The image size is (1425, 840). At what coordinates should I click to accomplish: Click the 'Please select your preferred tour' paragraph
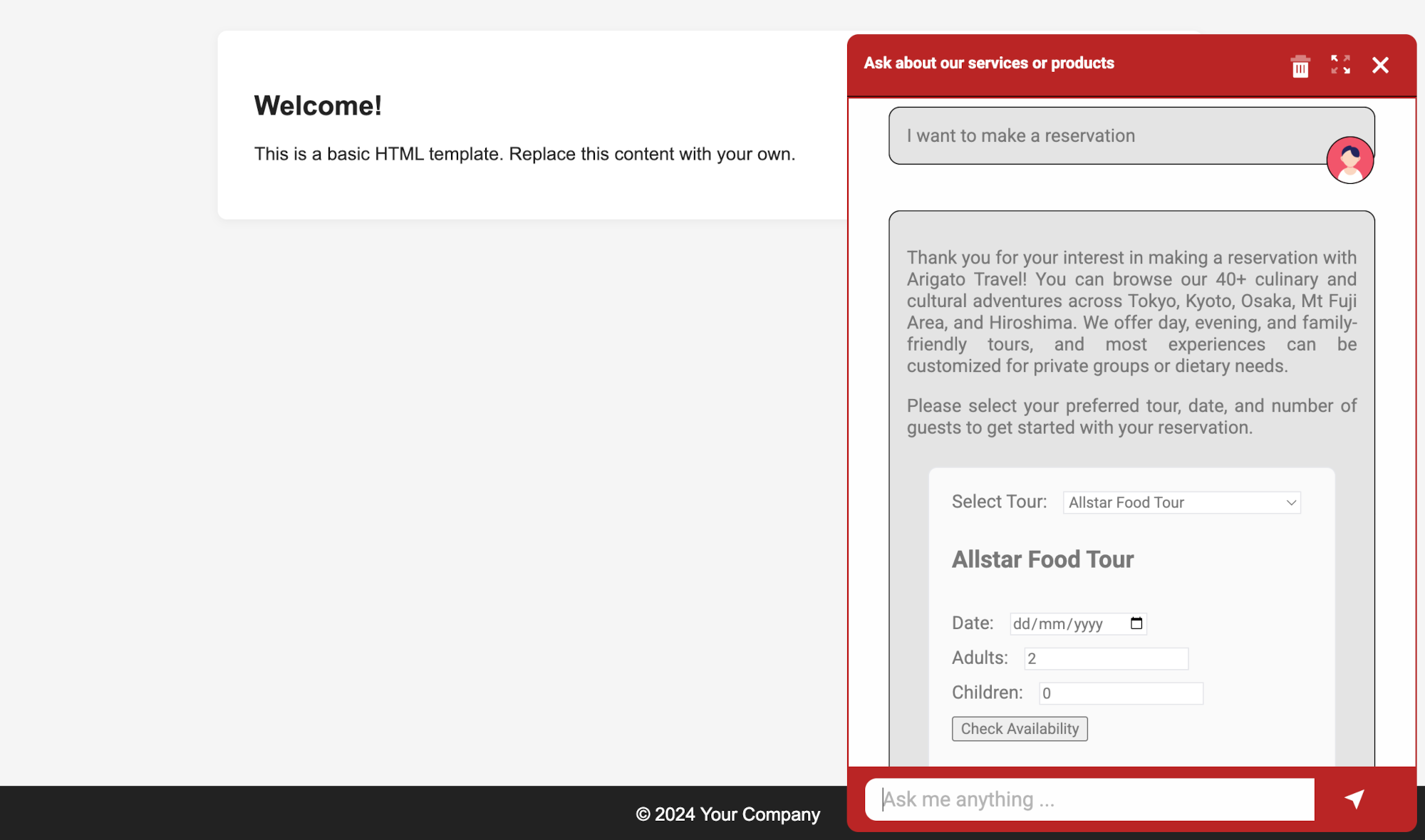(1131, 417)
